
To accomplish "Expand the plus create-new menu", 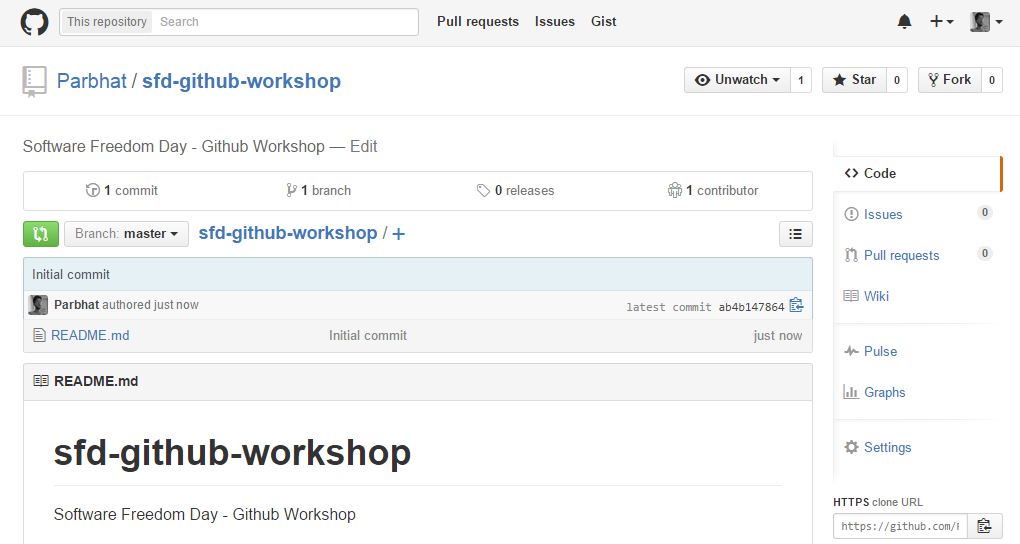I will (x=941, y=21).
